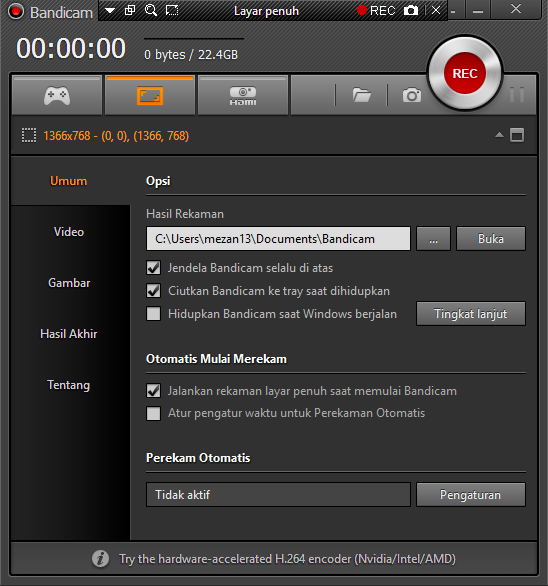Screen dimensions: 548x586
Task: Open the Tentang tab
Action: (x=69, y=385)
